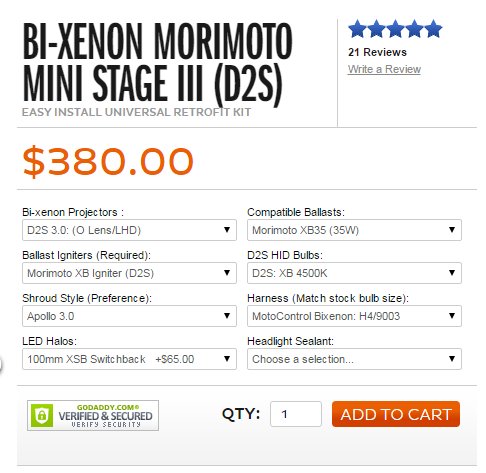The height and width of the screenshot is (473, 486).
Task: Open the Bi-xenon Projectors dropdown
Action: click(x=129, y=230)
